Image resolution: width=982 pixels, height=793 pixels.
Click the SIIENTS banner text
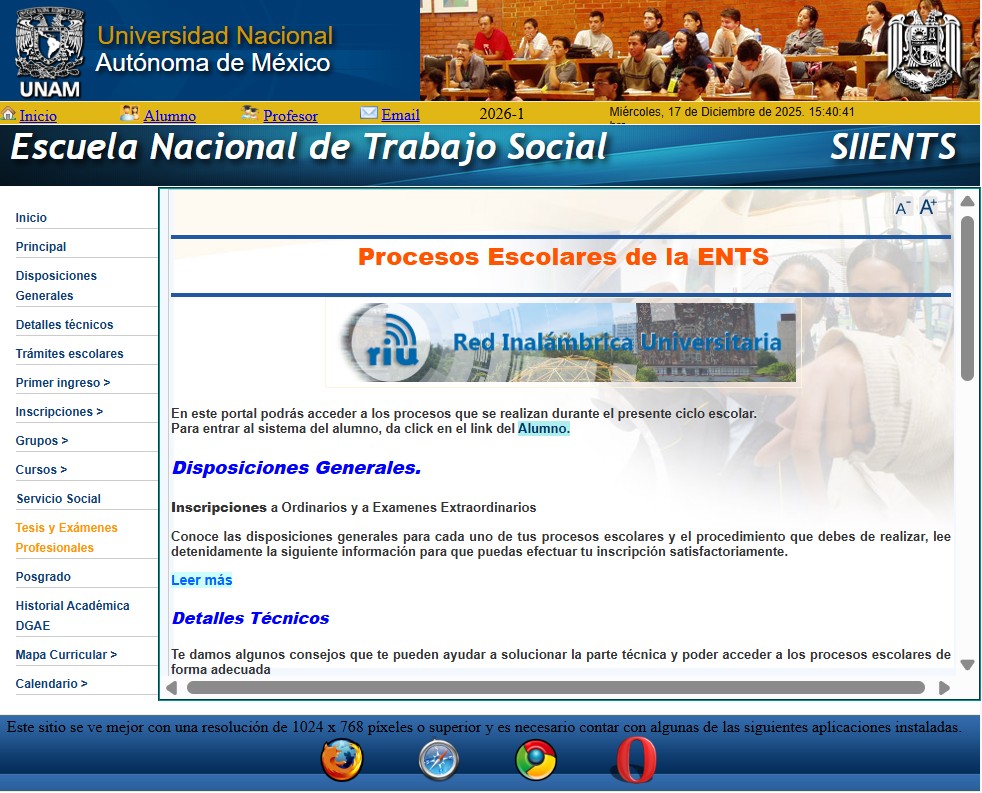click(x=893, y=147)
